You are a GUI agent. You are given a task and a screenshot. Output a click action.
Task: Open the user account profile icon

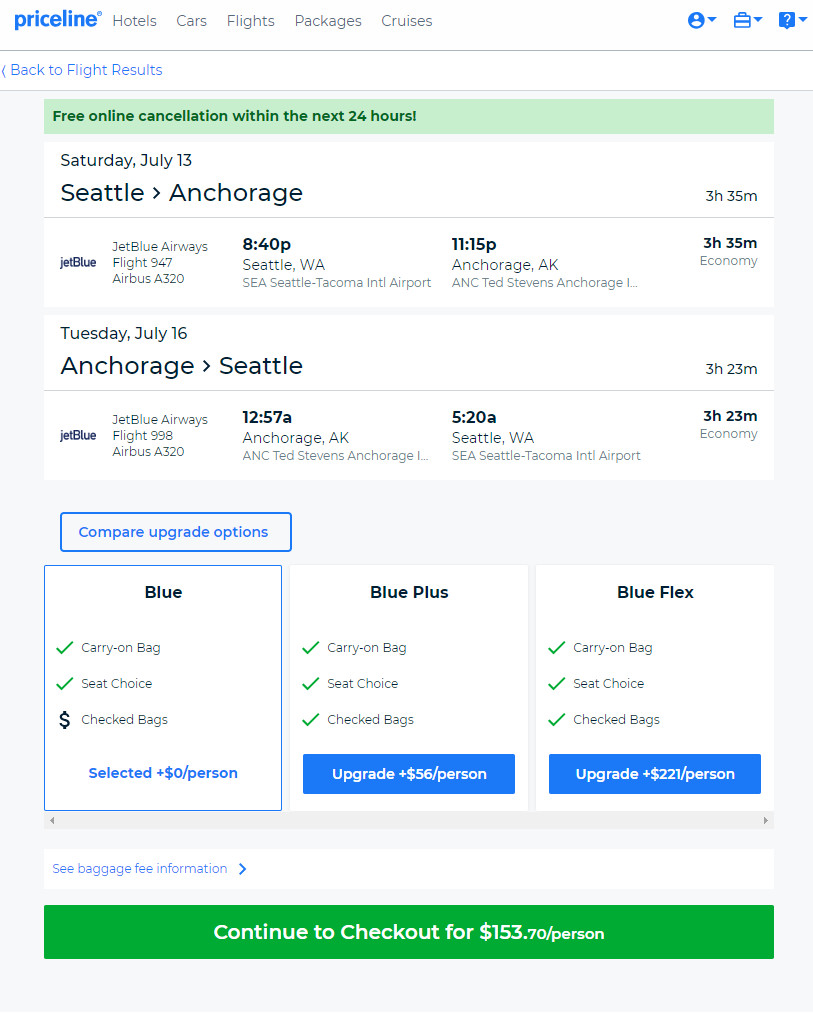coord(696,21)
